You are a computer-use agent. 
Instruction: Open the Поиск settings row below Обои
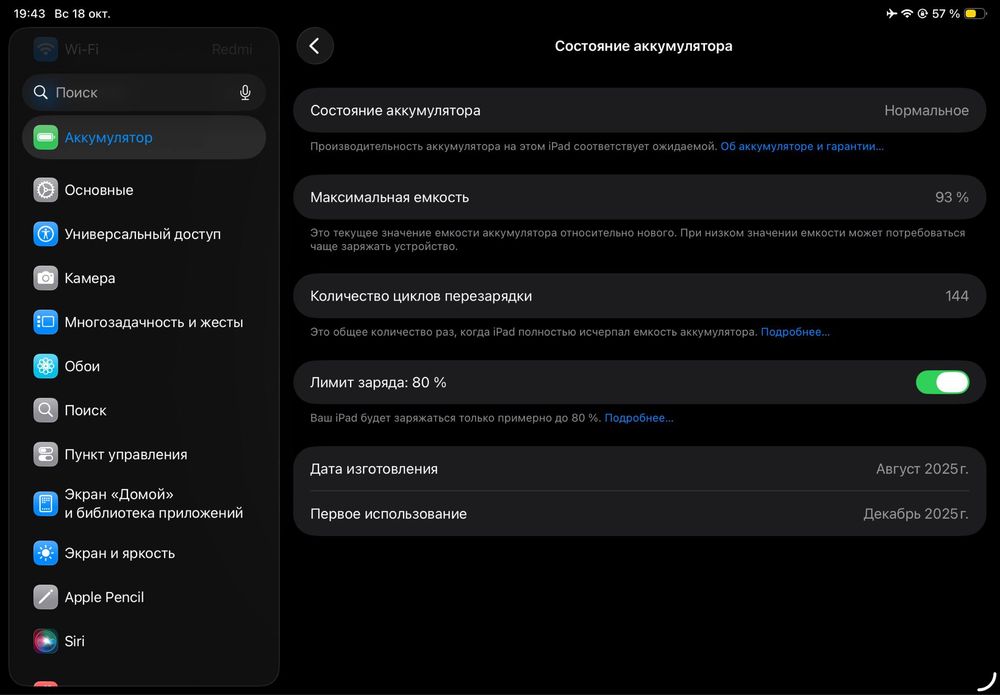pos(144,410)
